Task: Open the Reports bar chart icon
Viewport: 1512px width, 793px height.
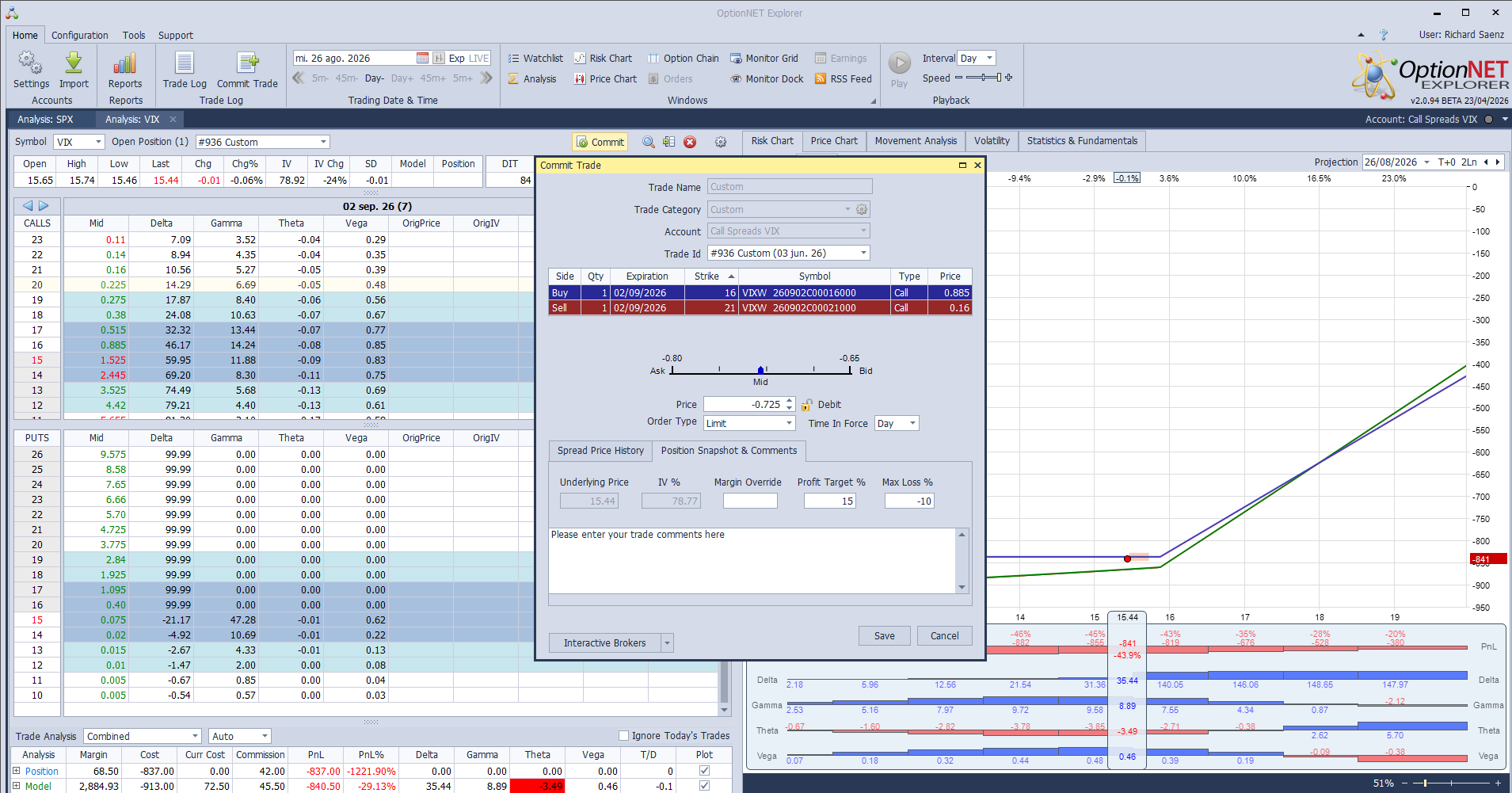Action: pyautogui.click(x=125, y=63)
